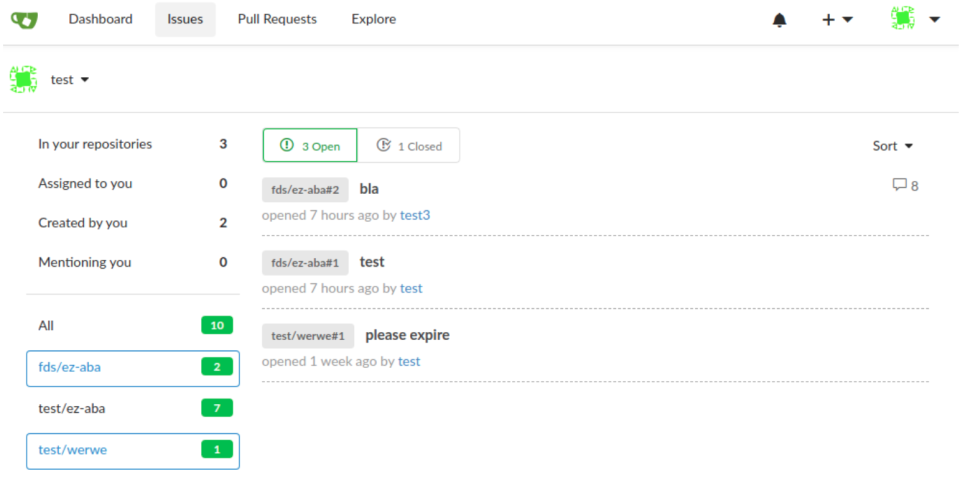Click the closed issues icon

tap(383, 146)
